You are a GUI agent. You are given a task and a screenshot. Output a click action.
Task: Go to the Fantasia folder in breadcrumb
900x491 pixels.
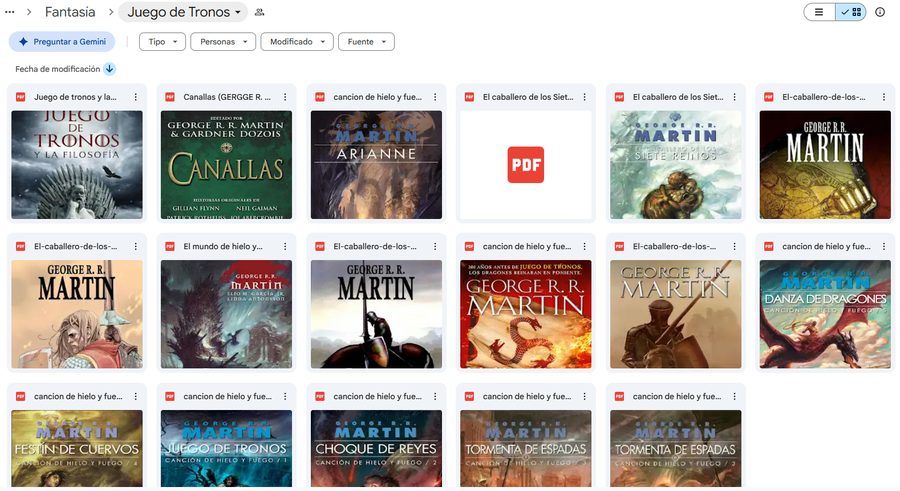pyautogui.click(x=70, y=12)
